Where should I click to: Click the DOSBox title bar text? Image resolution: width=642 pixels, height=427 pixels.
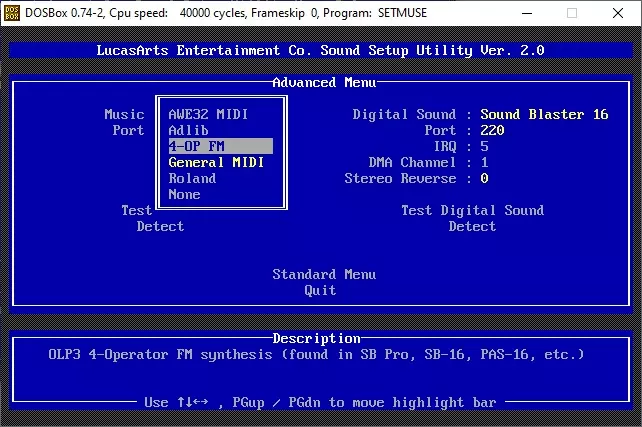point(226,13)
